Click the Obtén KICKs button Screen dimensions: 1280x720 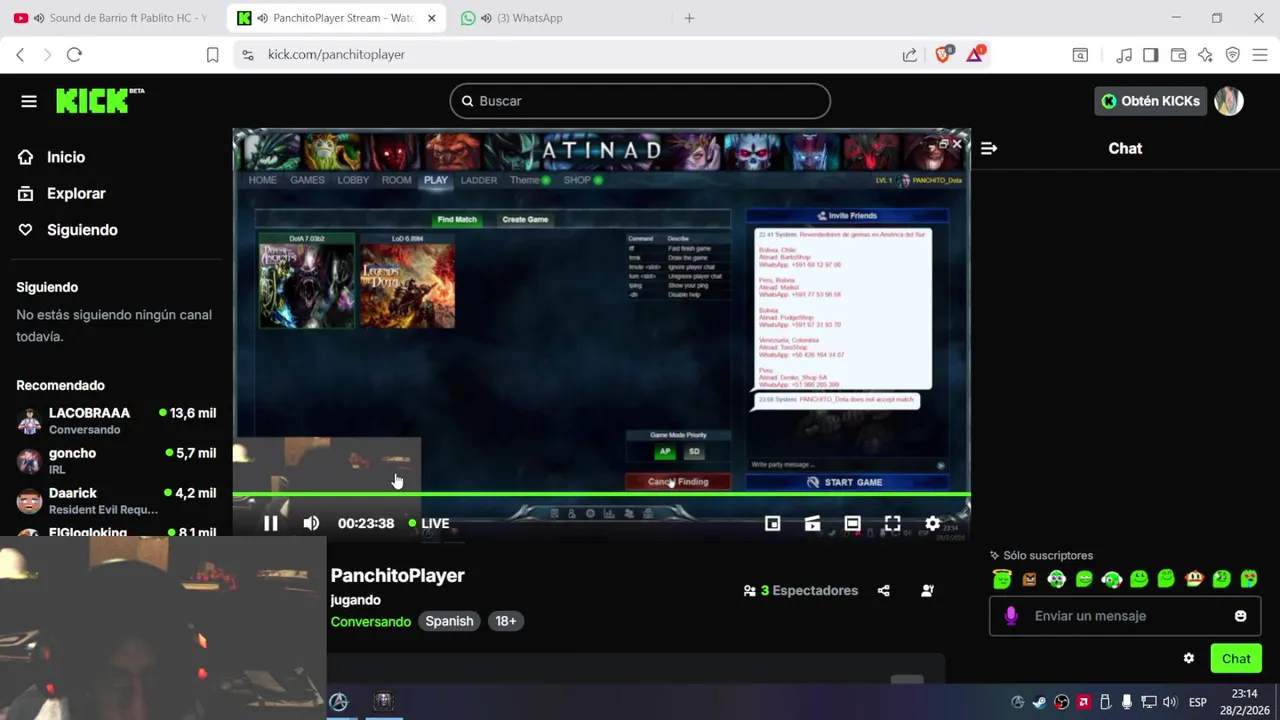(1151, 101)
